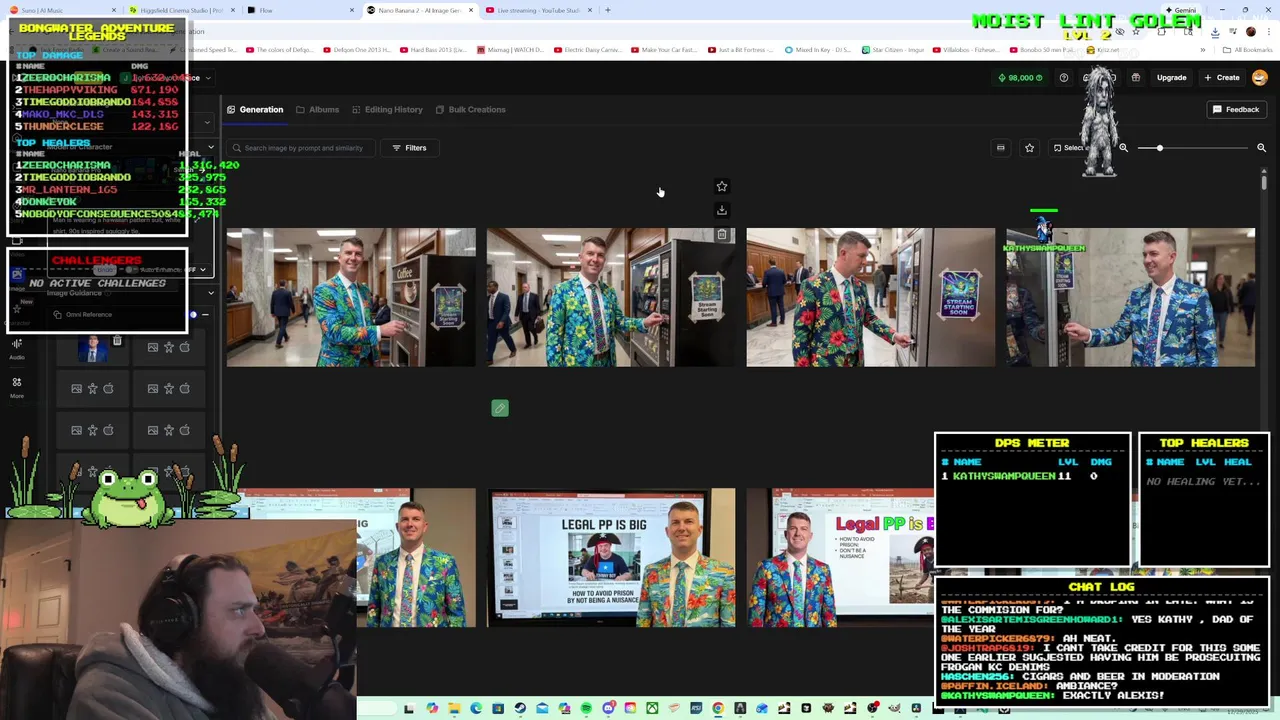Open the gift rewards icon
The width and height of the screenshot is (1280, 720).
click(x=1136, y=78)
